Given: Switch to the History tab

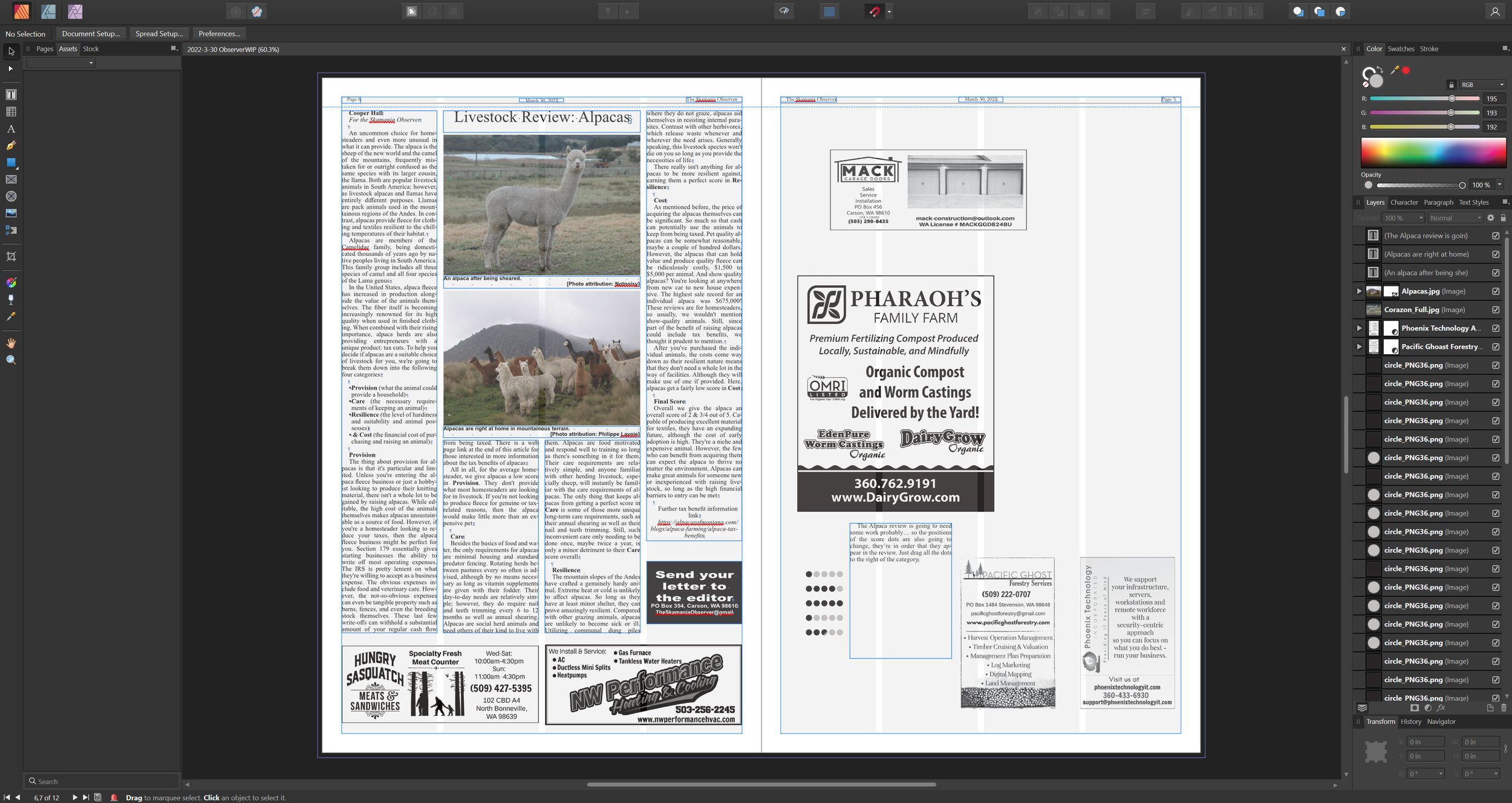Looking at the screenshot, I should point(1410,722).
